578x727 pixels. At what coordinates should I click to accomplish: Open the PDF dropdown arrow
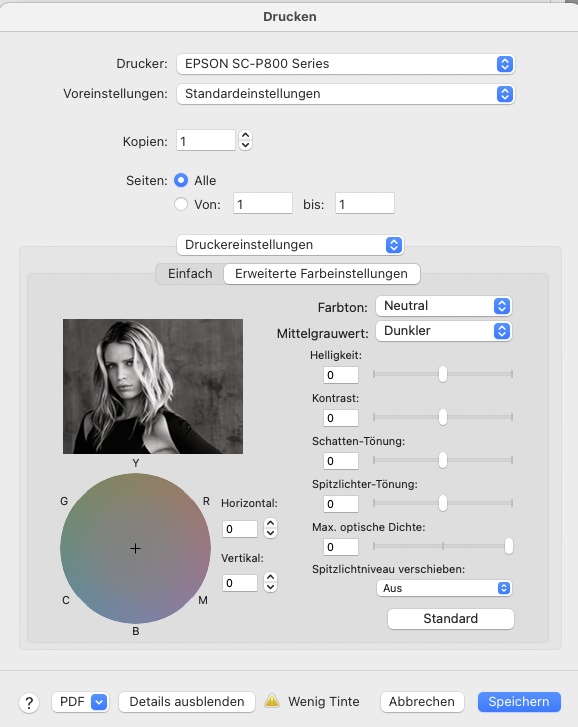(x=99, y=702)
